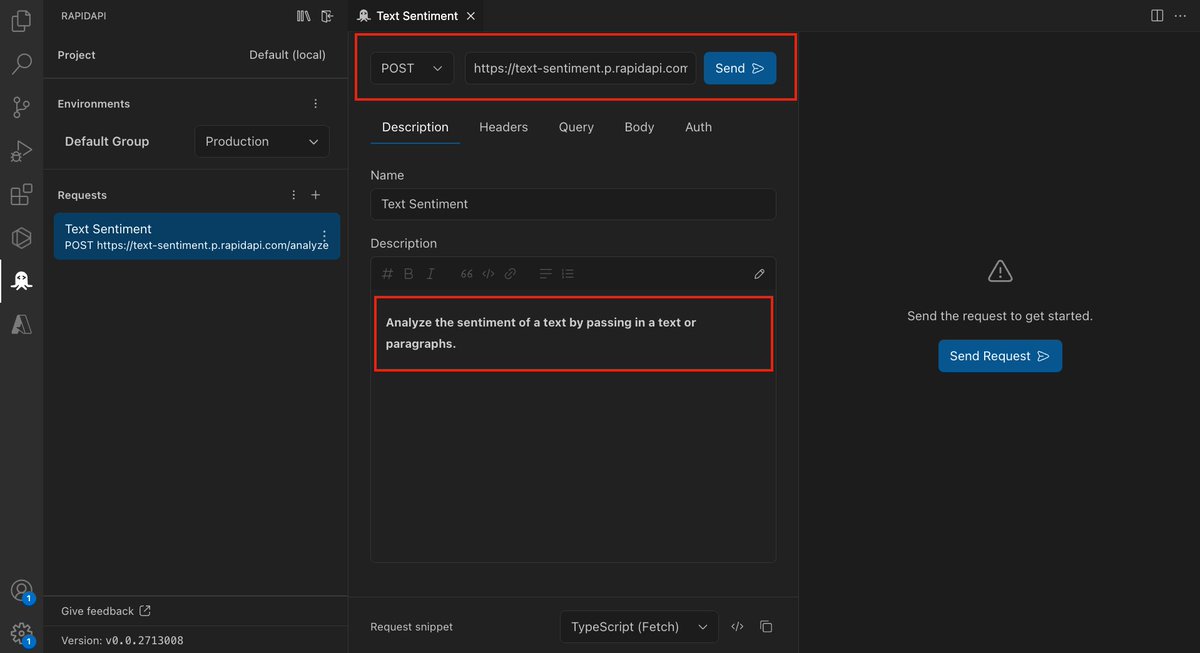Select the Azure icon in the activity bar
Image resolution: width=1200 pixels, height=653 pixels.
pos(21,324)
